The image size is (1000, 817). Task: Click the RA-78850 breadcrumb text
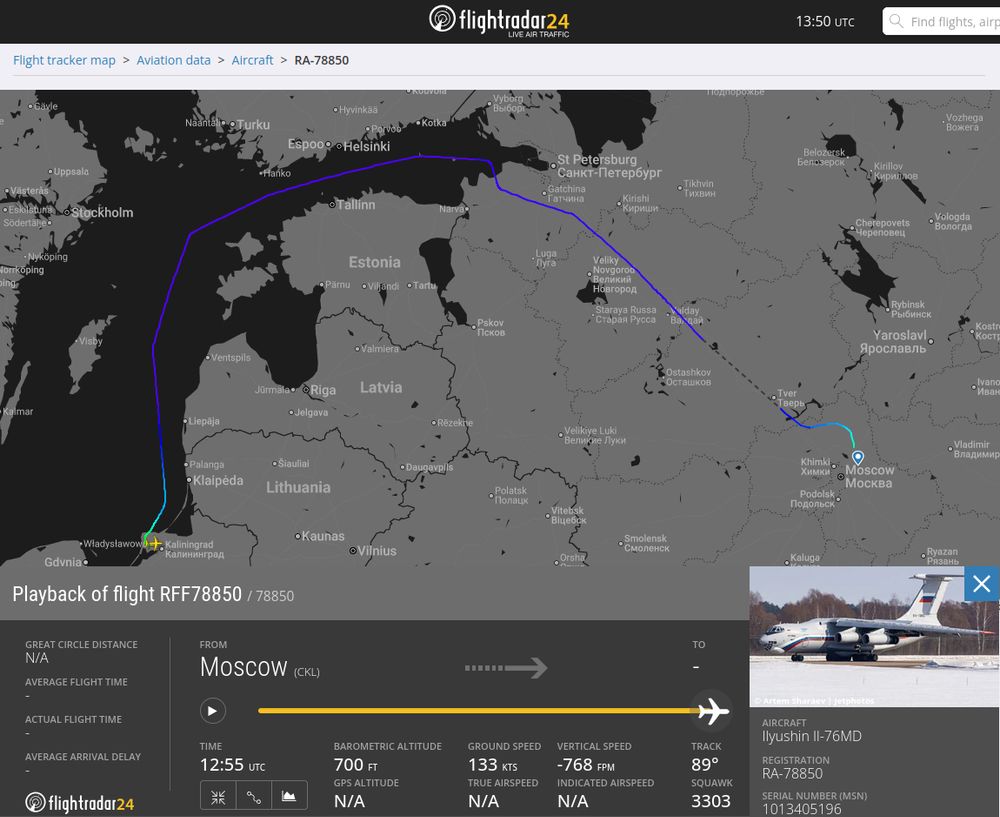tap(321, 60)
